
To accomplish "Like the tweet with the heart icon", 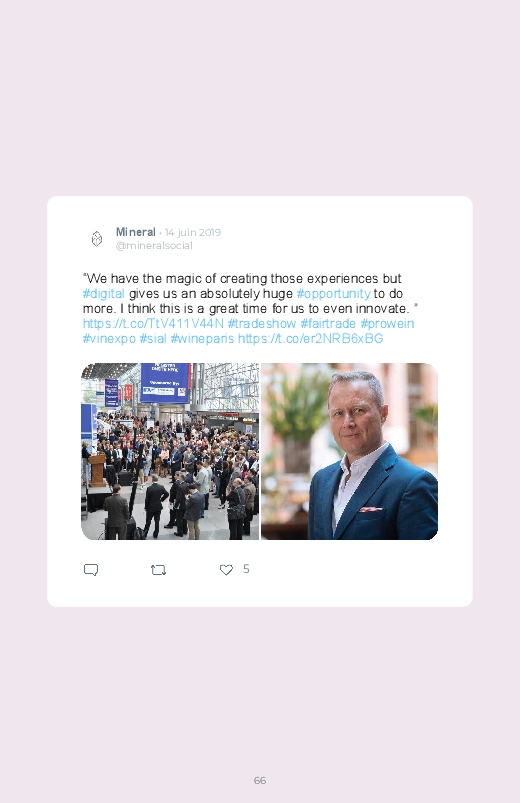I will 226,570.
